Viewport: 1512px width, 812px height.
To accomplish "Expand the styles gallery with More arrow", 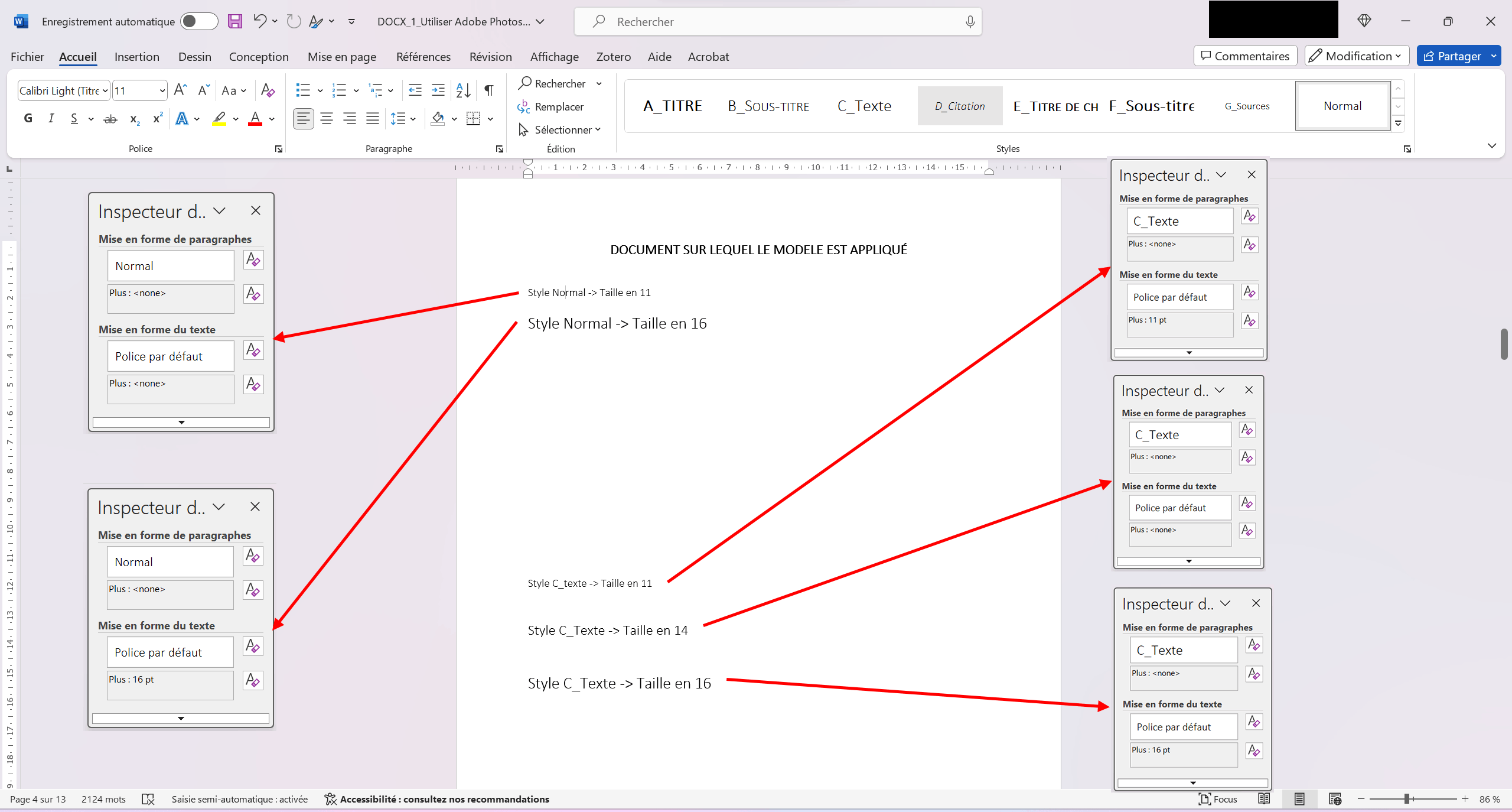I will point(1398,124).
